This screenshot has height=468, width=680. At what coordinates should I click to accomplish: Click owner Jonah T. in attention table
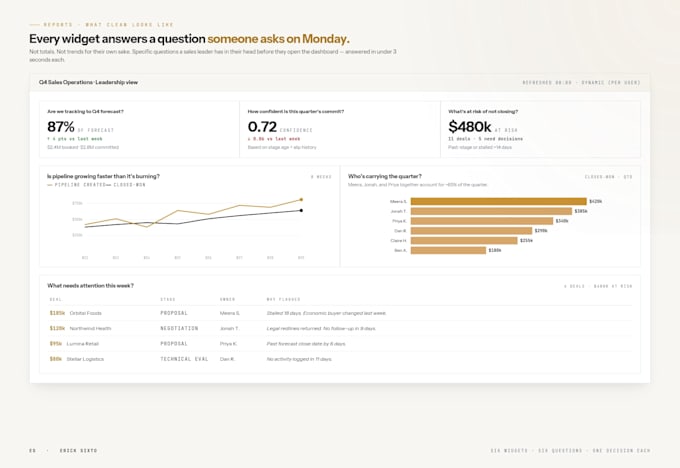click(x=229, y=328)
